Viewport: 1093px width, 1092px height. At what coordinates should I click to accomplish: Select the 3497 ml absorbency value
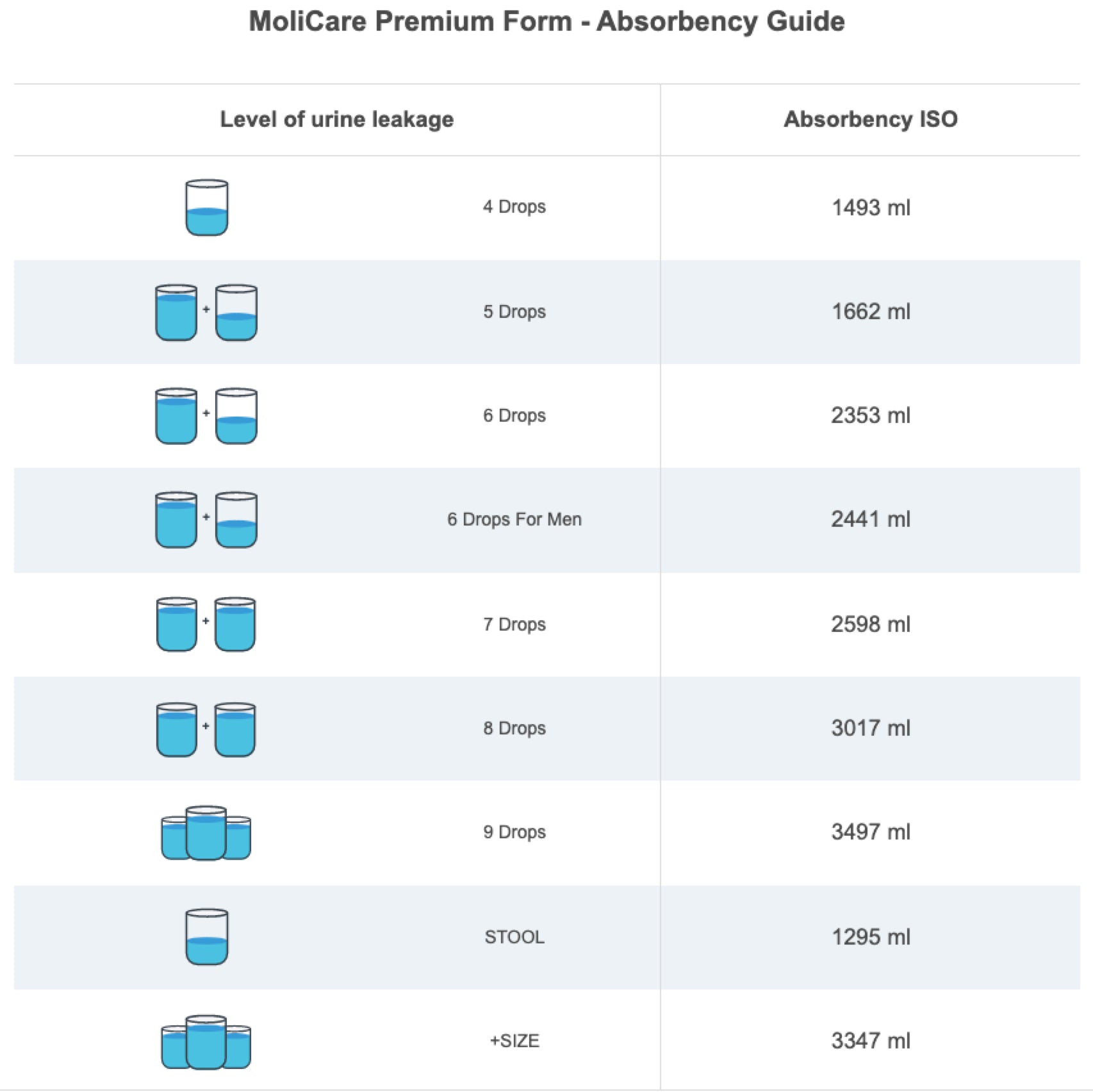pyautogui.click(x=871, y=832)
